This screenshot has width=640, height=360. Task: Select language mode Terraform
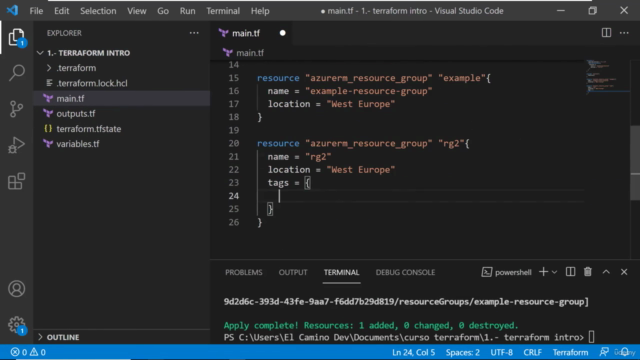[x=570, y=352]
